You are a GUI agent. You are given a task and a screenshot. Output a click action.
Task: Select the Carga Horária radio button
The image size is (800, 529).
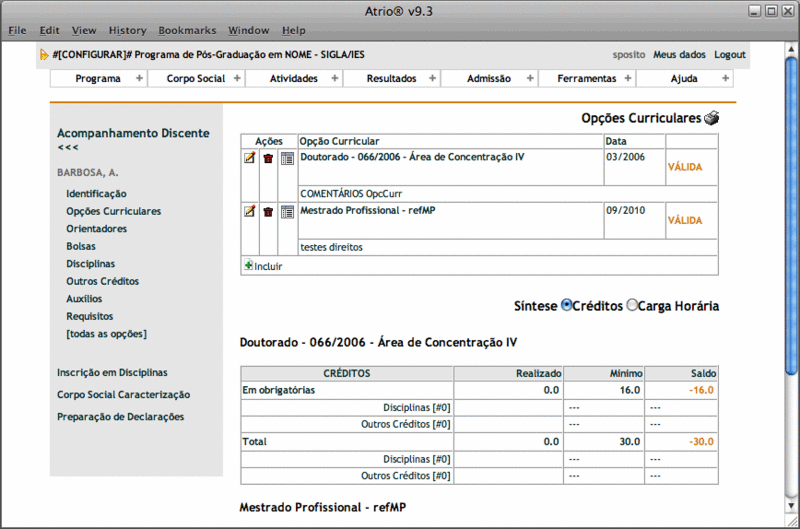631,305
